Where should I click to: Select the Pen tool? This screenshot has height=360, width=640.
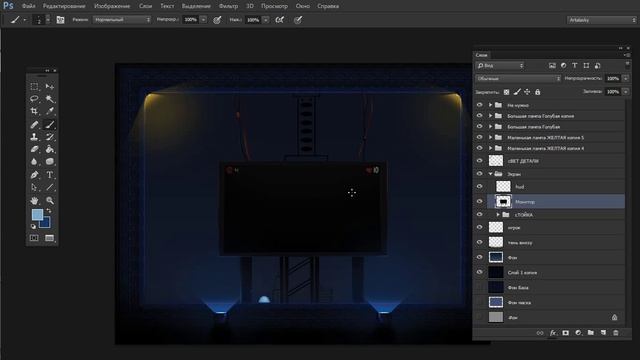click(34, 175)
